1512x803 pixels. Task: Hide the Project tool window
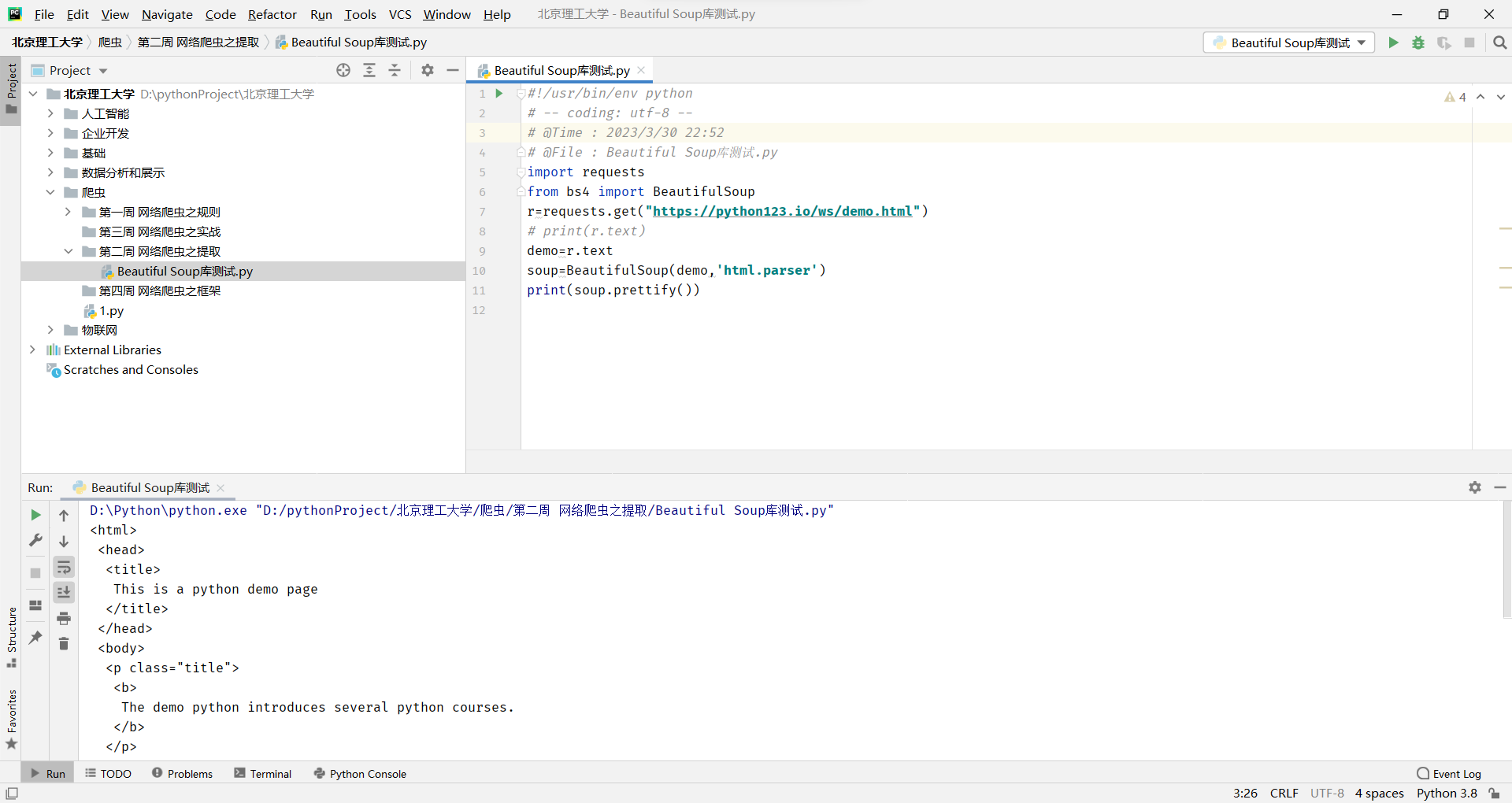click(453, 70)
